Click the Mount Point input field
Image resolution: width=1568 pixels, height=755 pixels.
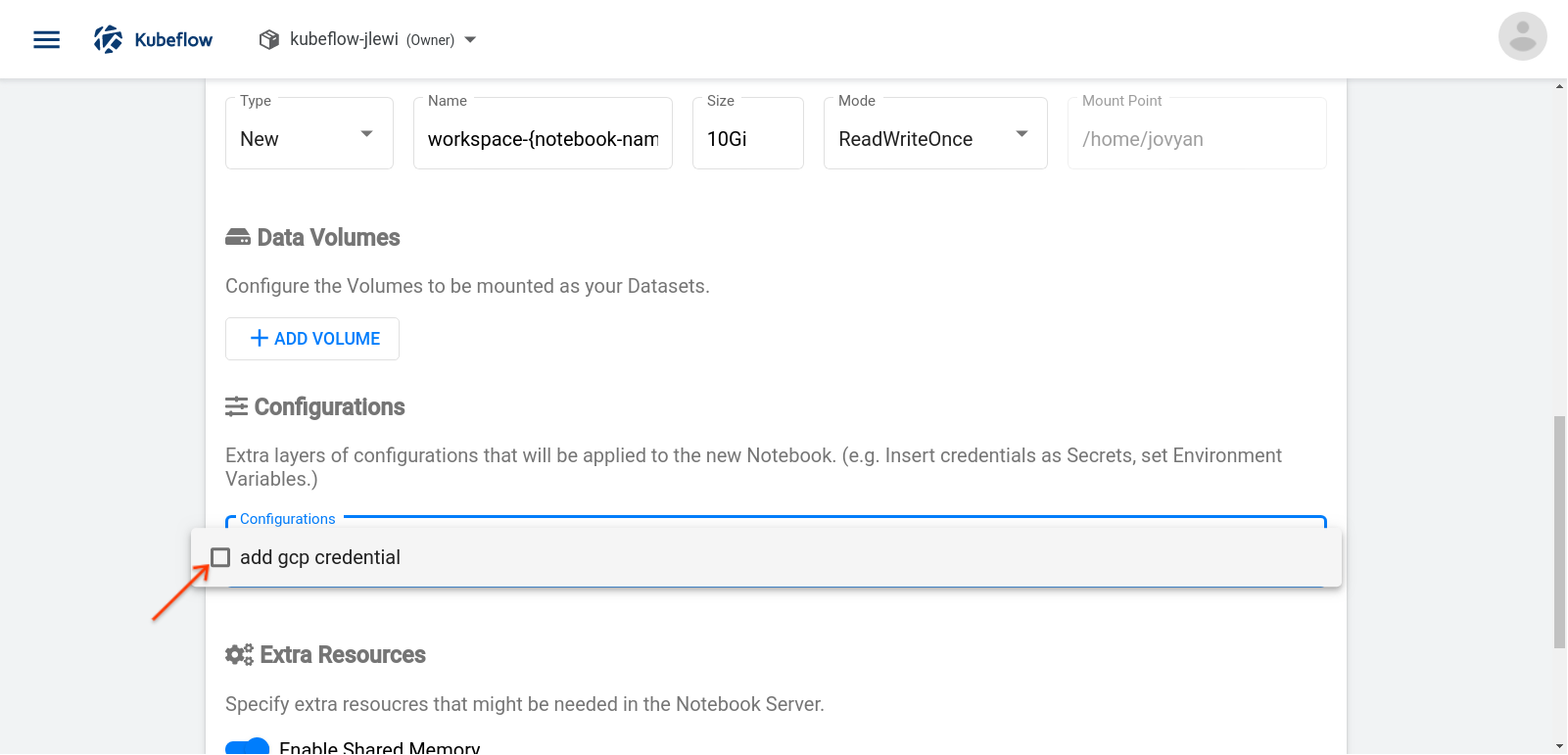tap(1196, 139)
